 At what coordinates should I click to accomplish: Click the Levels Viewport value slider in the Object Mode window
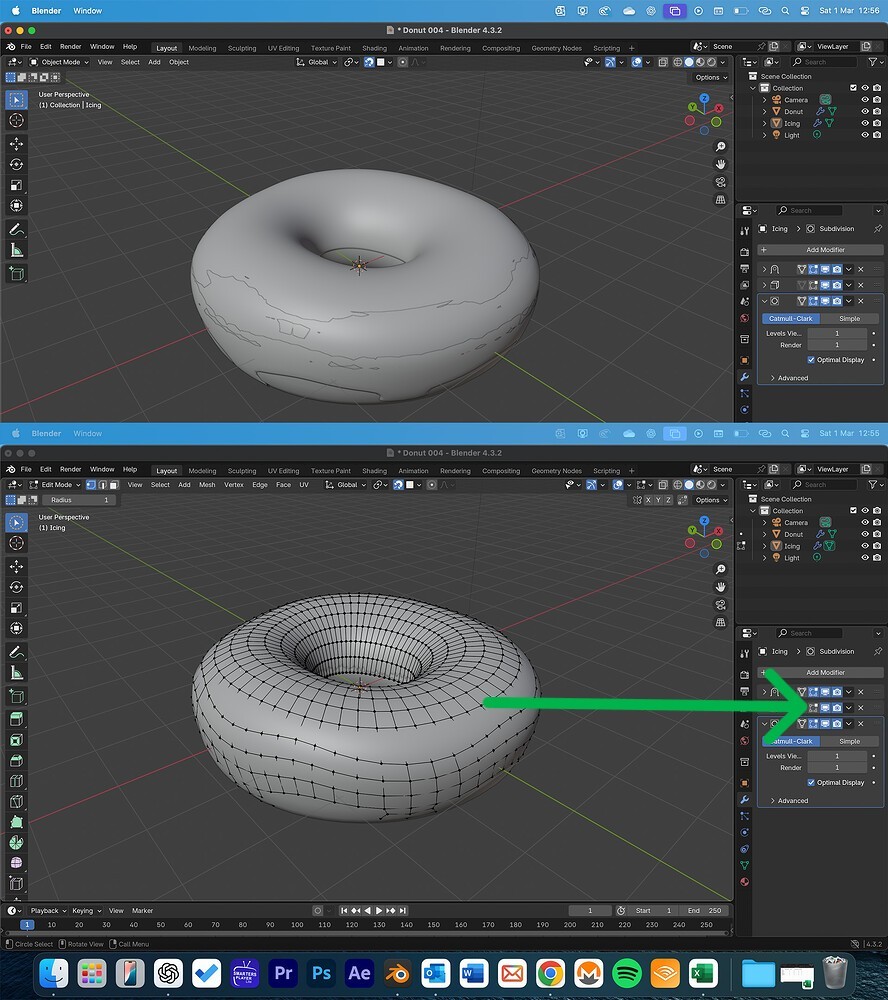point(837,333)
